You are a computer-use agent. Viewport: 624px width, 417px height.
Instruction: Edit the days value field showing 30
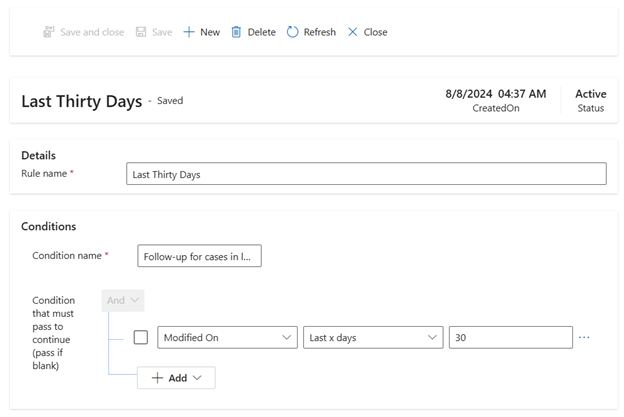pyautogui.click(x=510, y=338)
